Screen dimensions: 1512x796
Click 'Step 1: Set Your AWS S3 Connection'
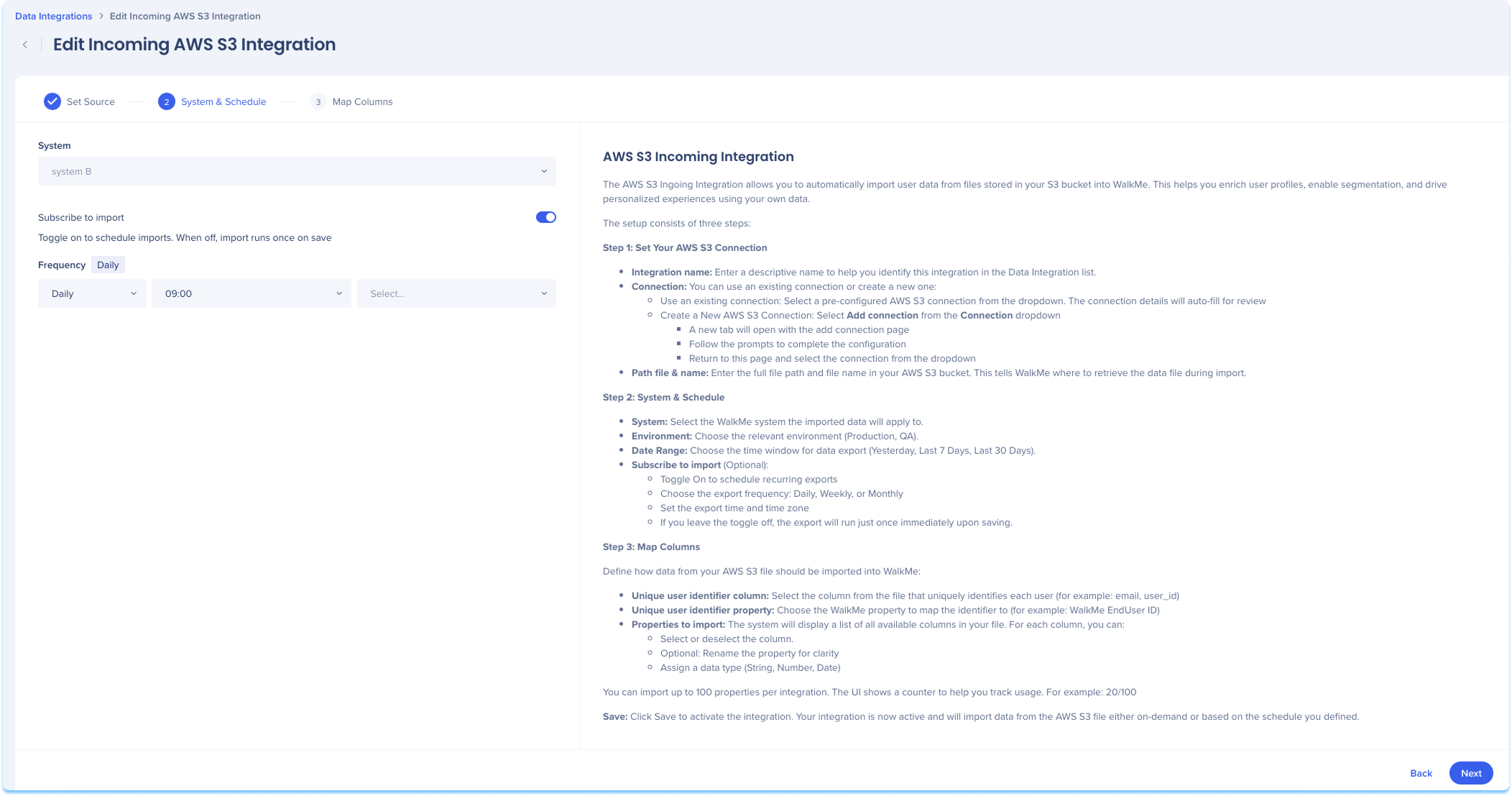coord(685,247)
